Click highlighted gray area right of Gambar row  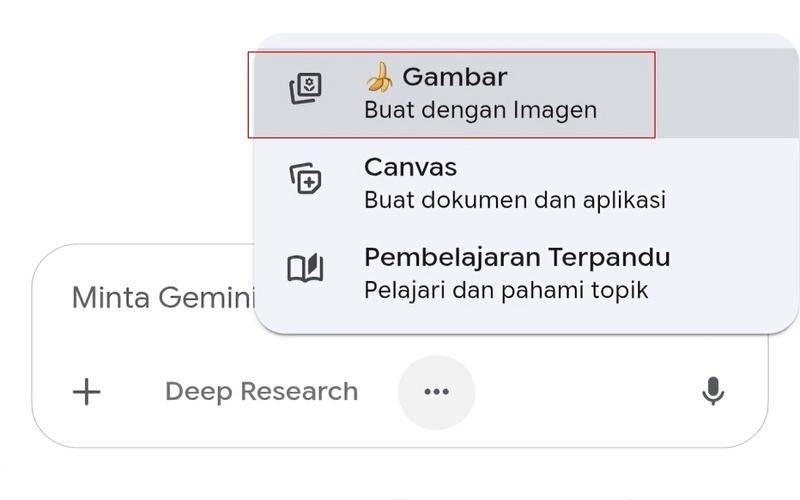727,93
